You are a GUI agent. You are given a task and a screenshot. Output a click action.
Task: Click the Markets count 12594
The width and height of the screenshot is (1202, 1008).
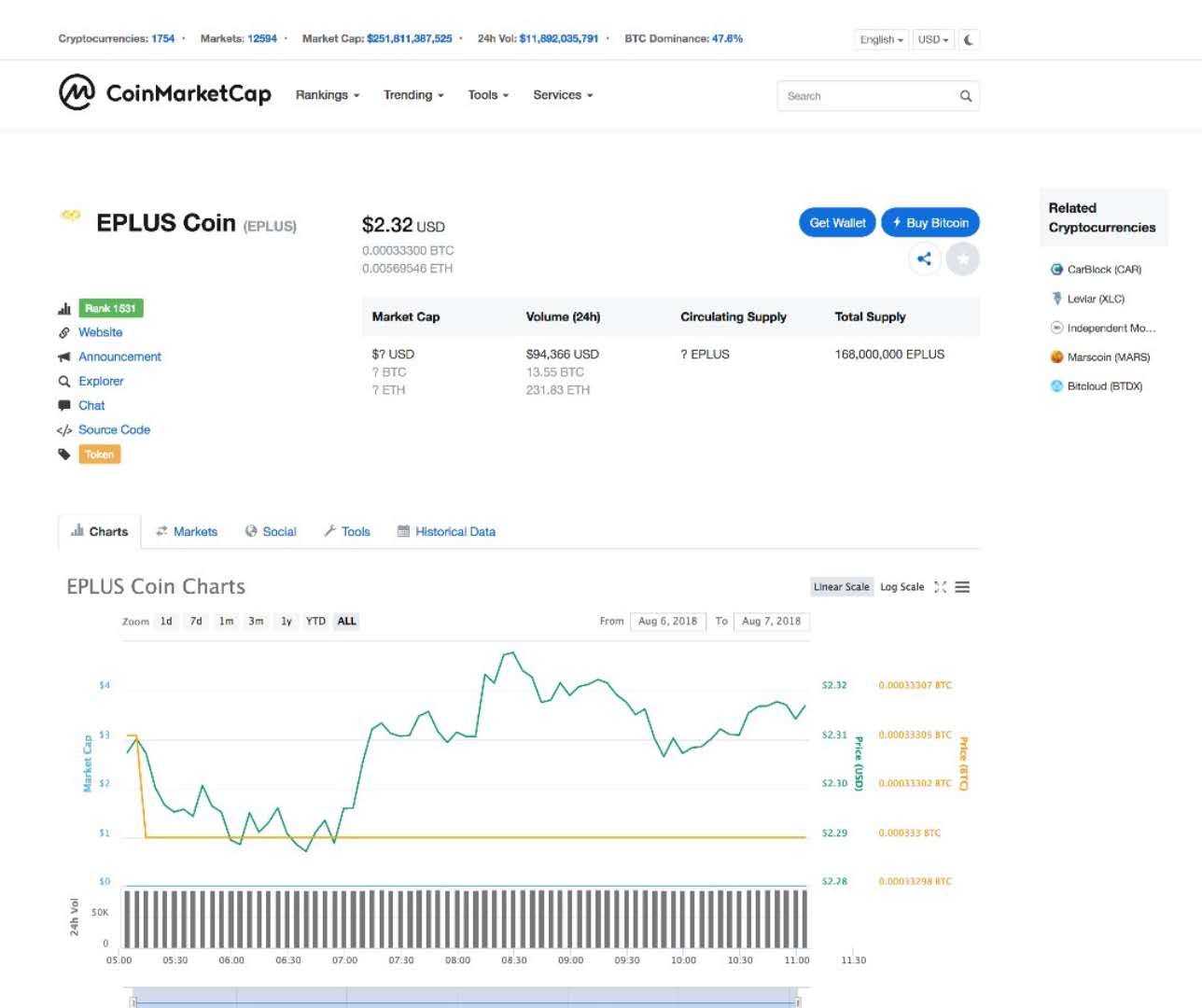262,38
